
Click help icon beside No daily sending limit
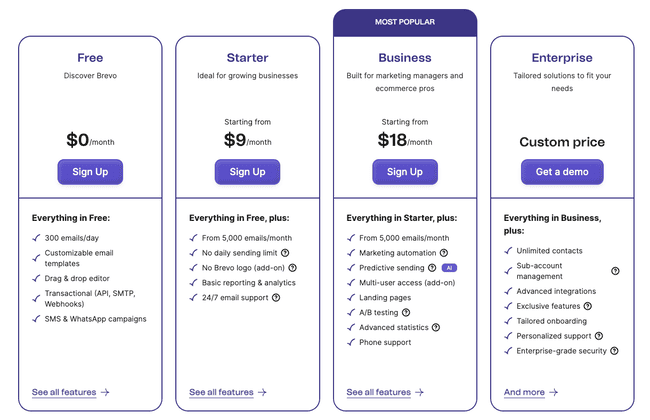[x=286, y=253]
